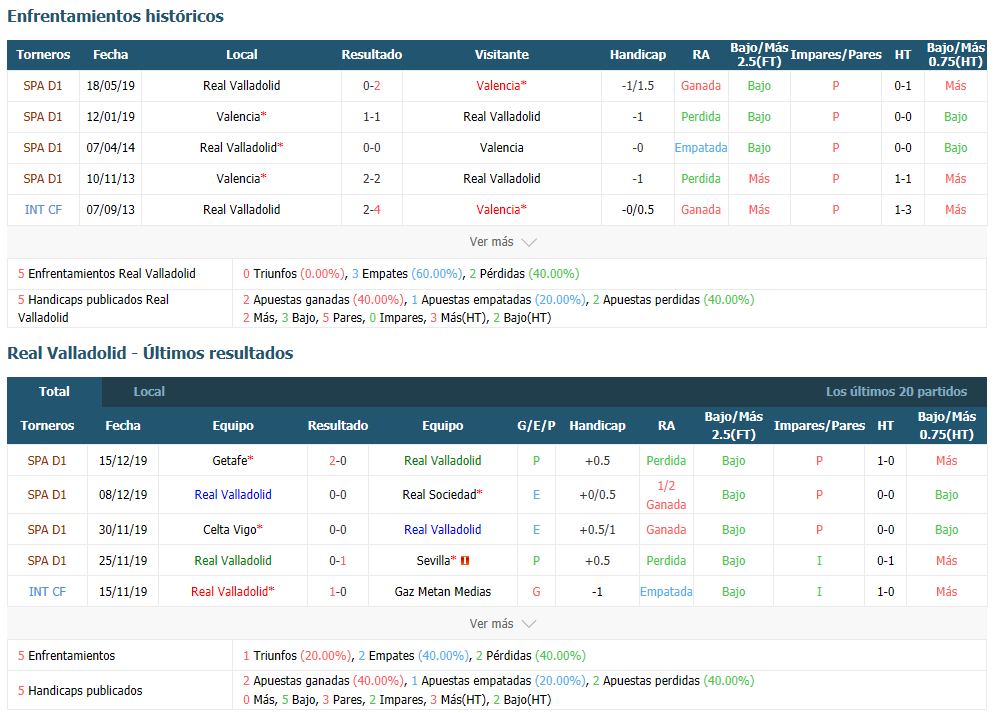994x713 pixels.
Task: Click the red card icon beside Sevilla
Action: (465, 561)
